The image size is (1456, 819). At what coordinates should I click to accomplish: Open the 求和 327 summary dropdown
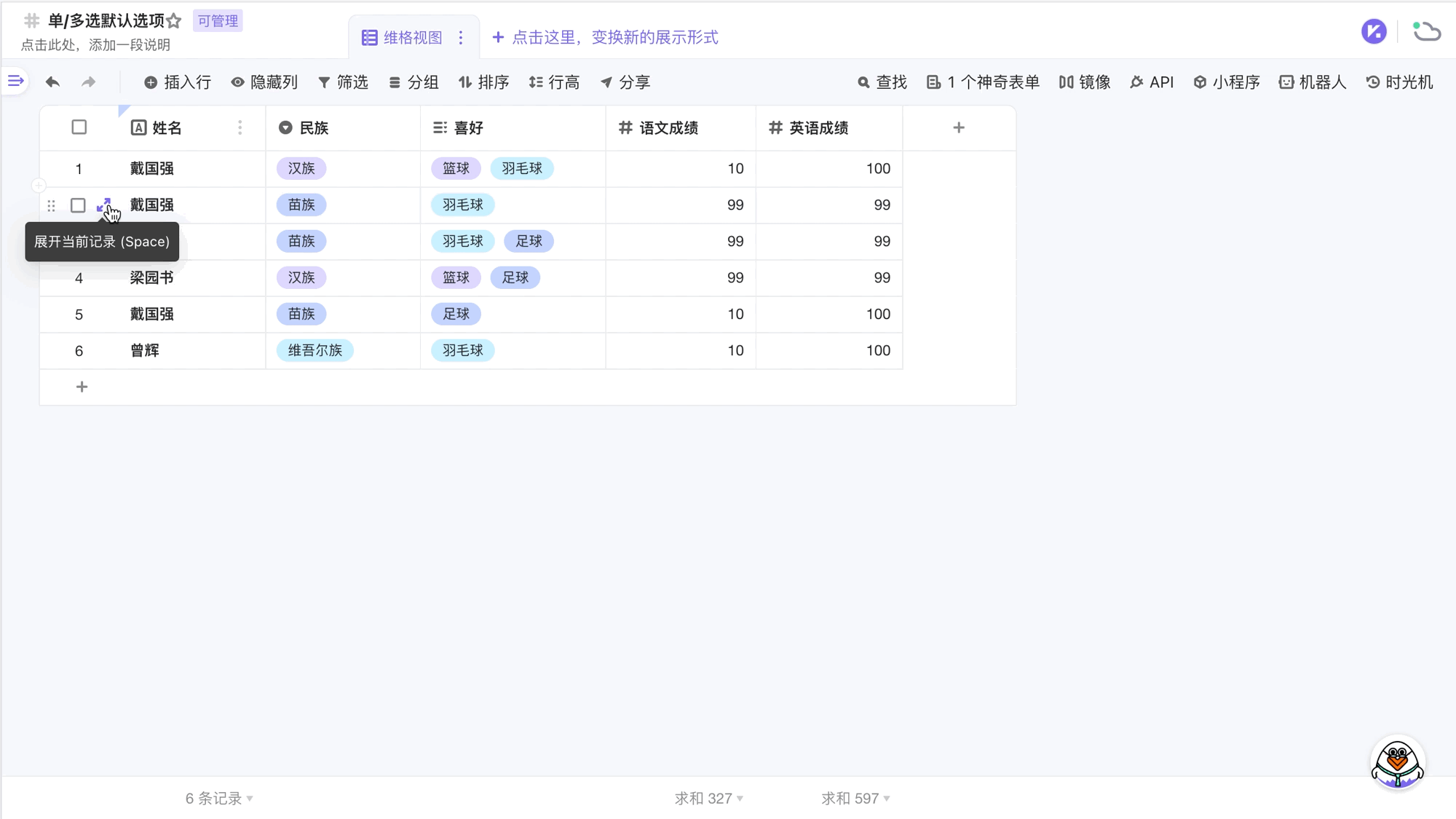pyautogui.click(x=708, y=799)
